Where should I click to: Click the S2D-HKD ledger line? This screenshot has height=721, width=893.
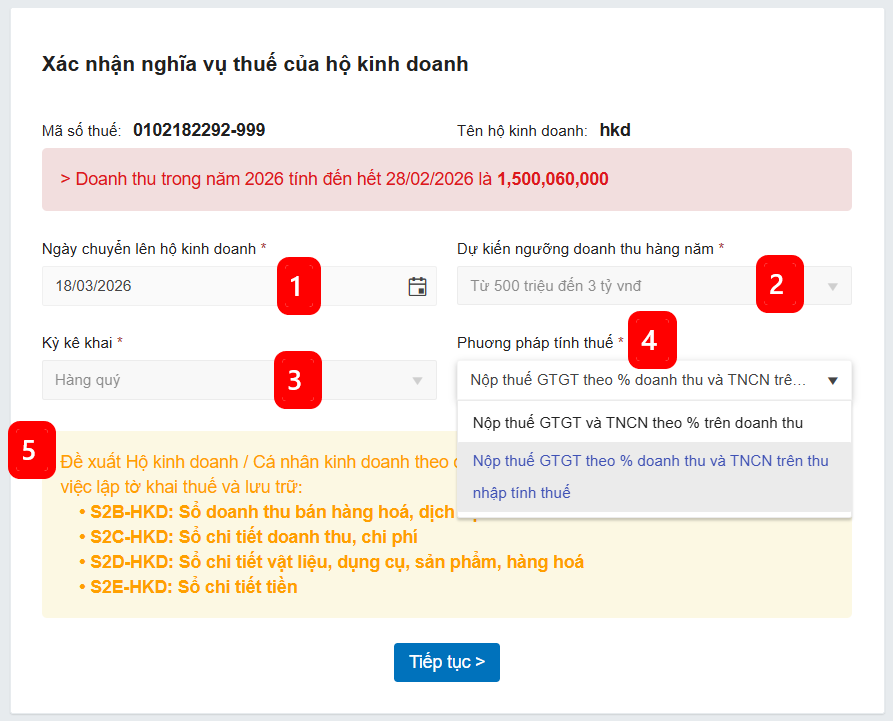(x=337, y=562)
